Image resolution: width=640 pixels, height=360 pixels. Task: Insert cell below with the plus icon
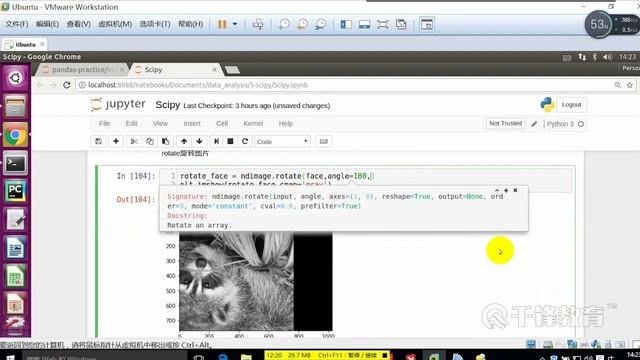[x=116, y=141]
